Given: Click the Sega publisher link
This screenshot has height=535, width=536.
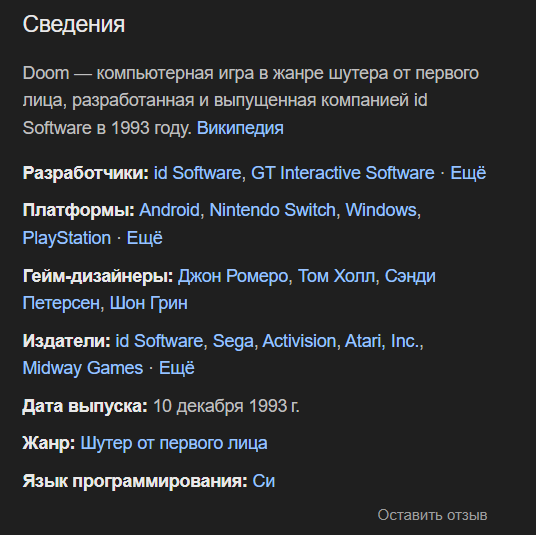Looking at the screenshot, I should pos(233,341).
